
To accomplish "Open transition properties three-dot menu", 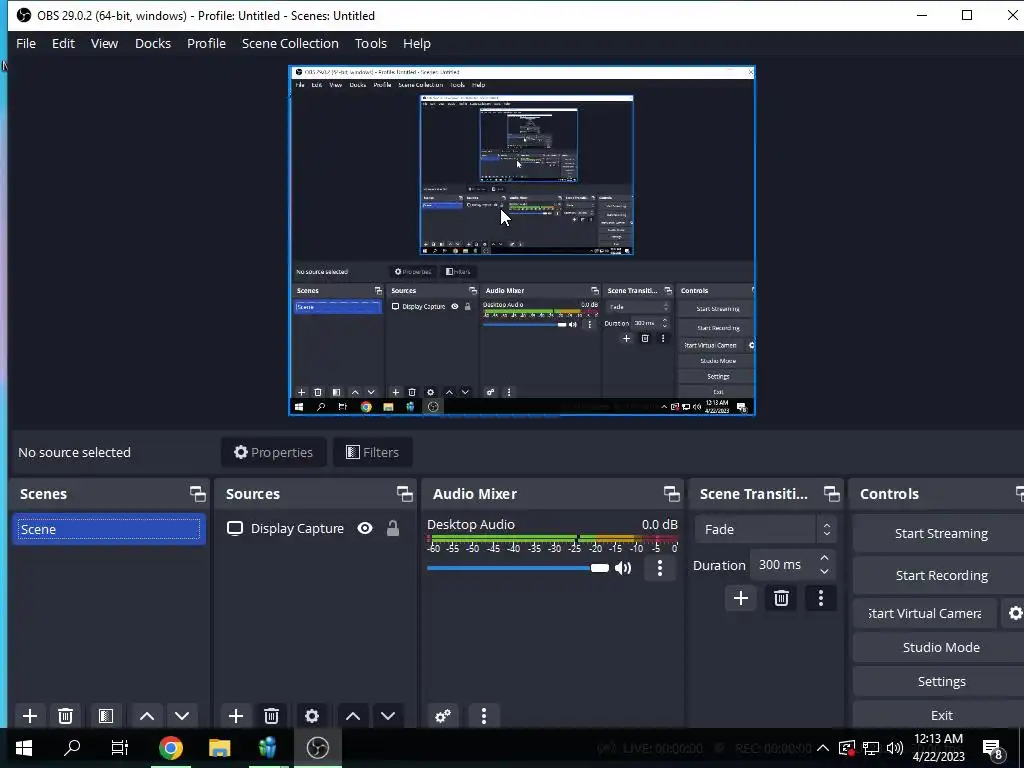I will click(x=821, y=598).
